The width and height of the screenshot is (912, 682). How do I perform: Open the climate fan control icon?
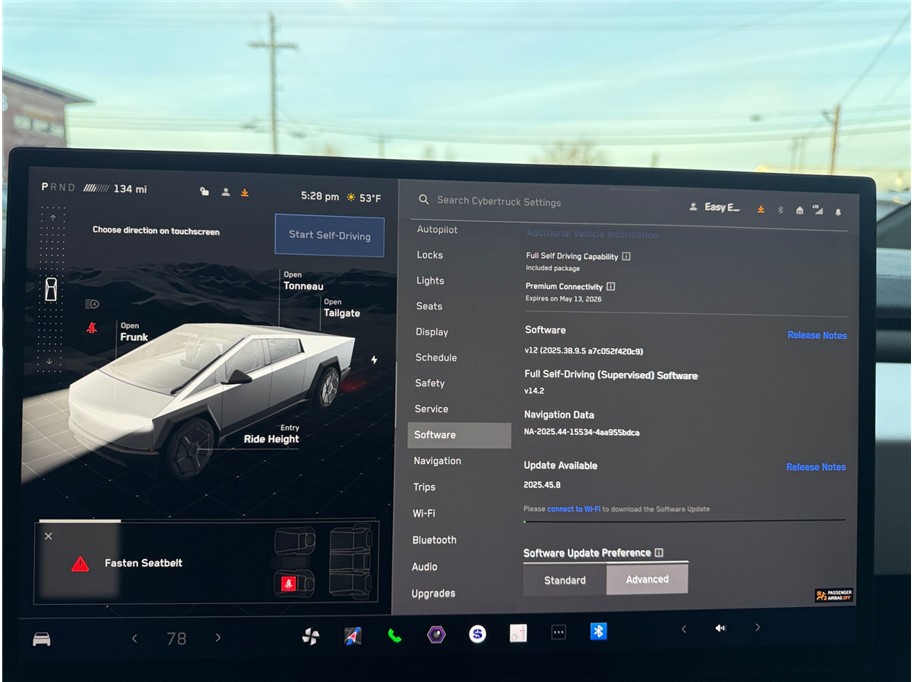tap(310, 636)
